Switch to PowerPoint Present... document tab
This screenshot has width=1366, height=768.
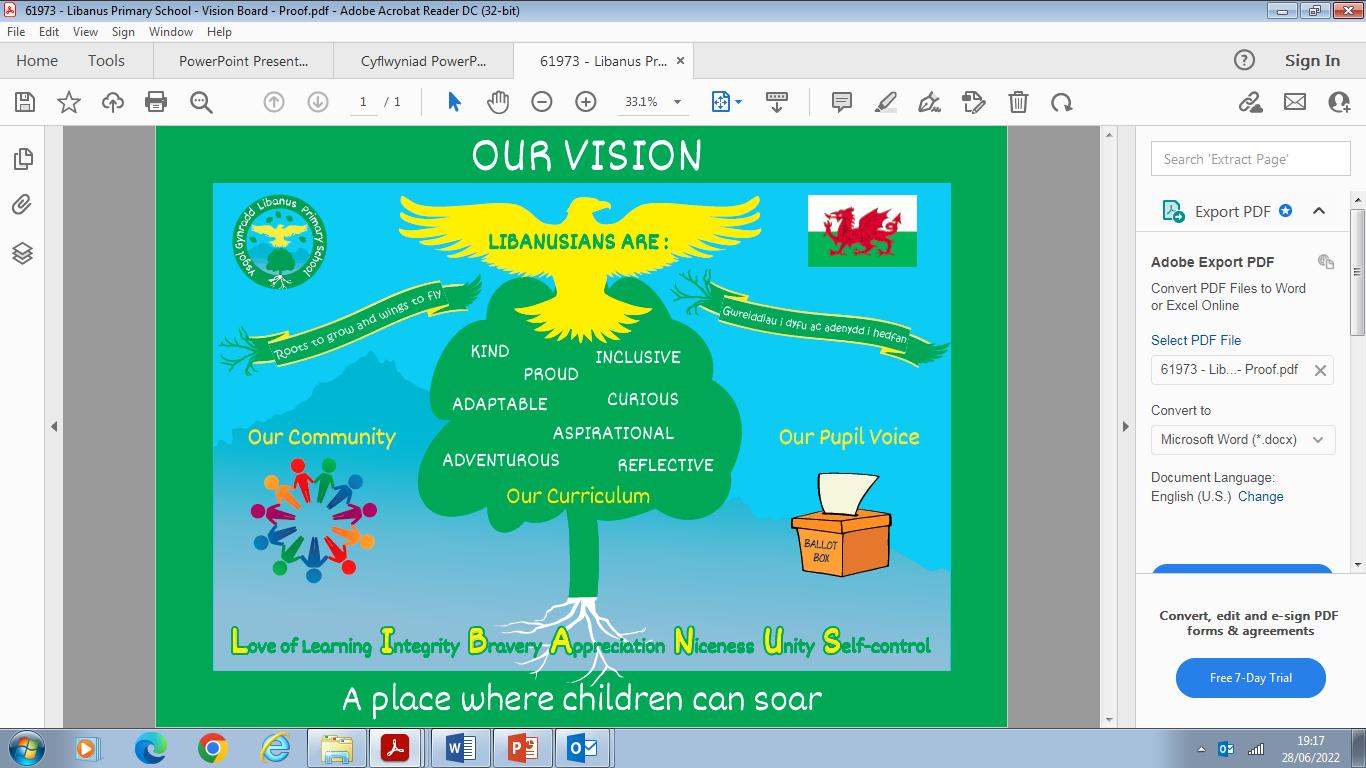pyautogui.click(x=243, y=61)
